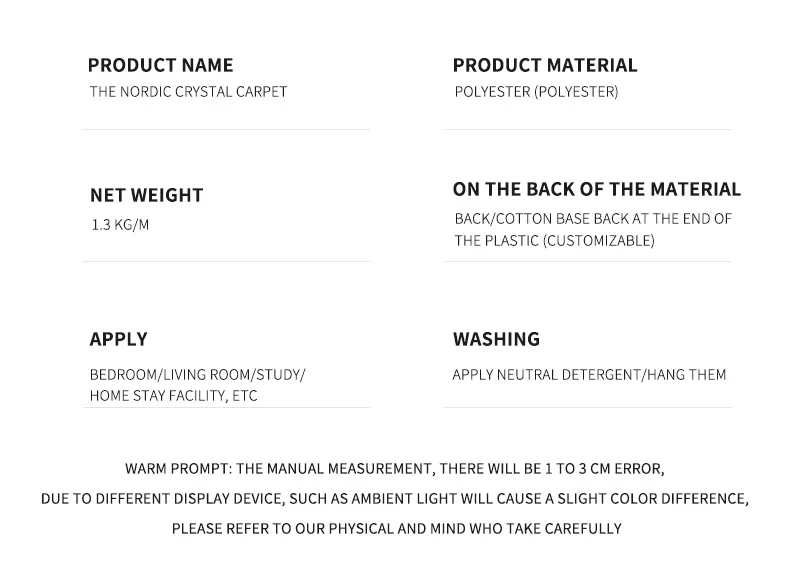The height and width of the screenshot is (579, 790).
Task: Click the HOME STAY FACILITY, ETC text
Action: (x=173, y=396)
